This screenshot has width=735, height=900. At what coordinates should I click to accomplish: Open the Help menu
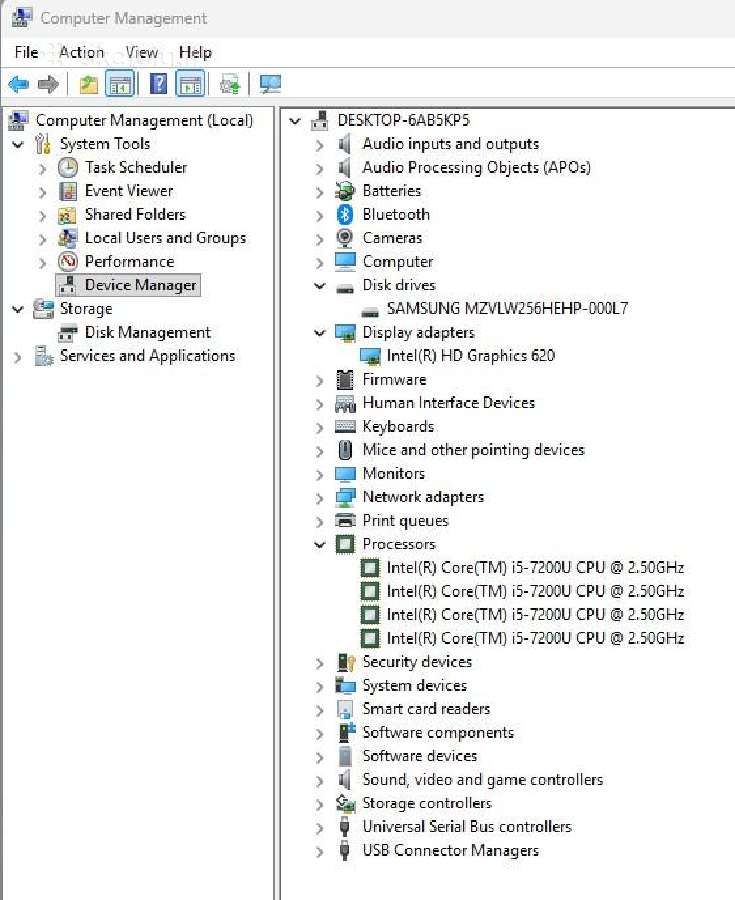click(195, 52)
